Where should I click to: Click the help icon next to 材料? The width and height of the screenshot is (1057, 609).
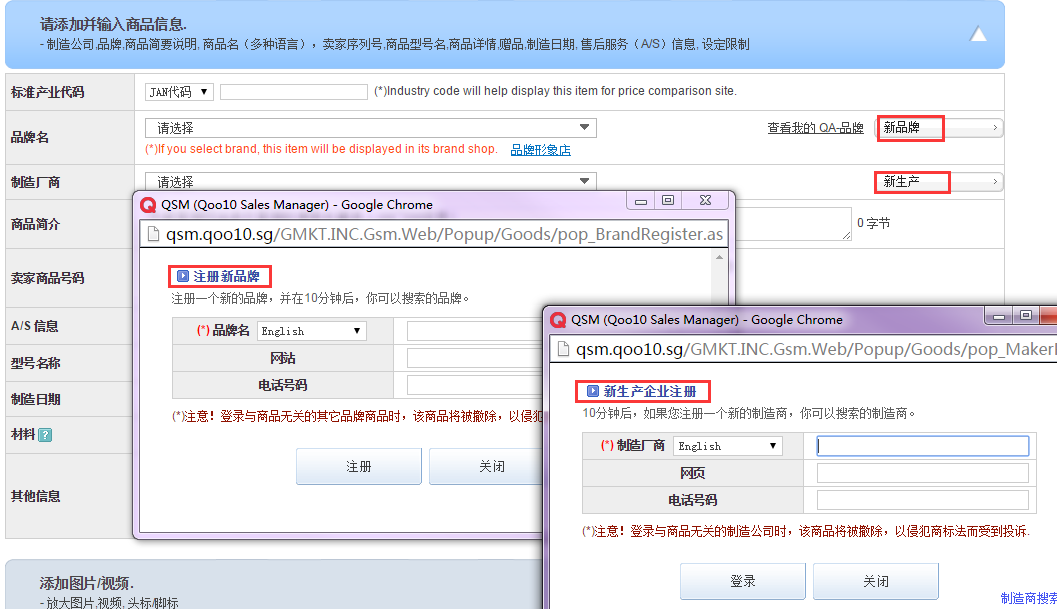(x=45, y=435)
